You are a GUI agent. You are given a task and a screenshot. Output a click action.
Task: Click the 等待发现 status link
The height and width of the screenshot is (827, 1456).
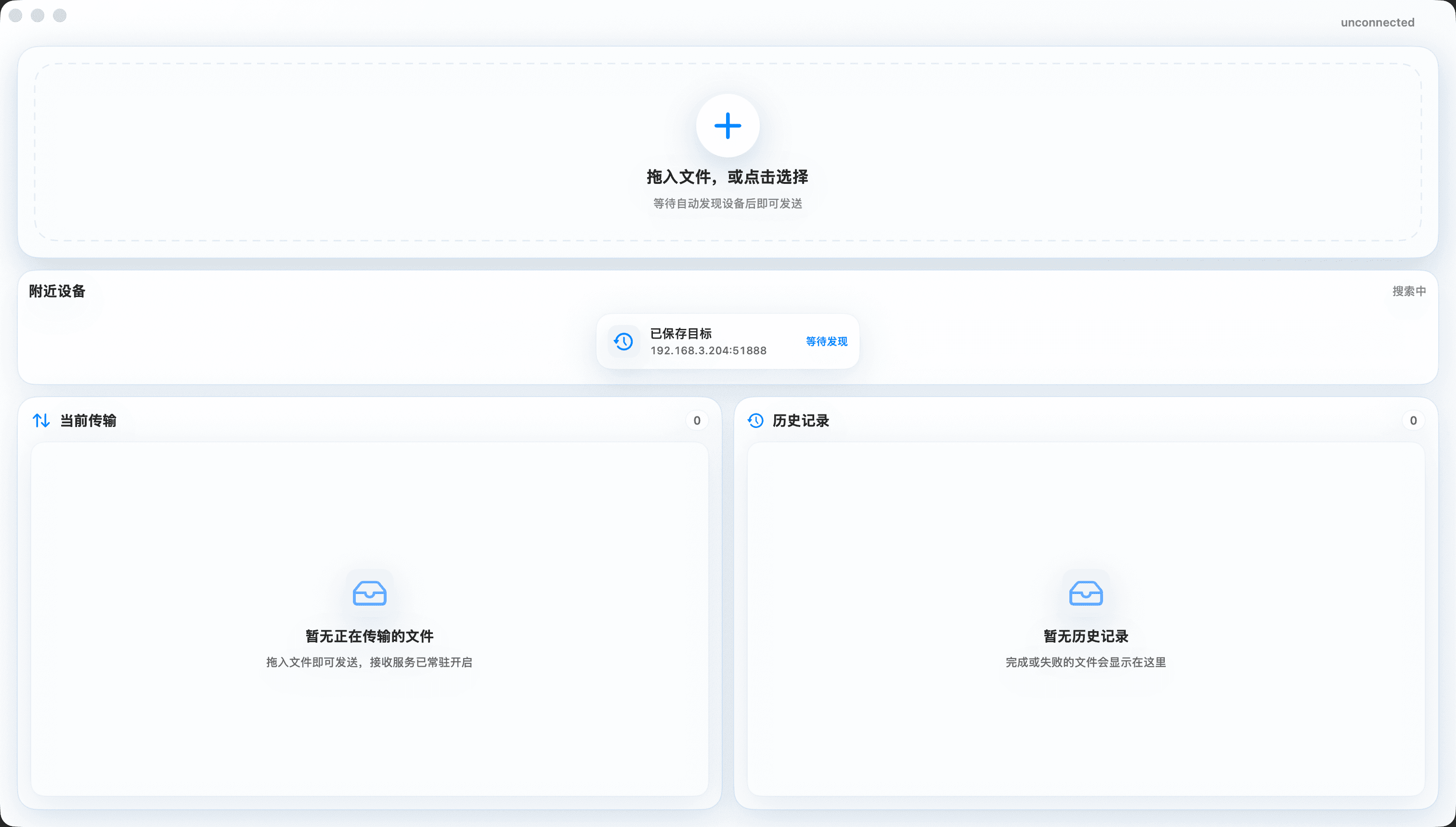click(827, 341)
